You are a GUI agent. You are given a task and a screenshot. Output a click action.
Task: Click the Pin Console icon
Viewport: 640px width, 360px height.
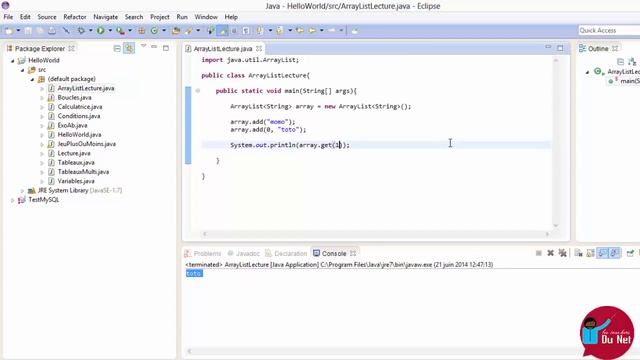pos(630,253)
